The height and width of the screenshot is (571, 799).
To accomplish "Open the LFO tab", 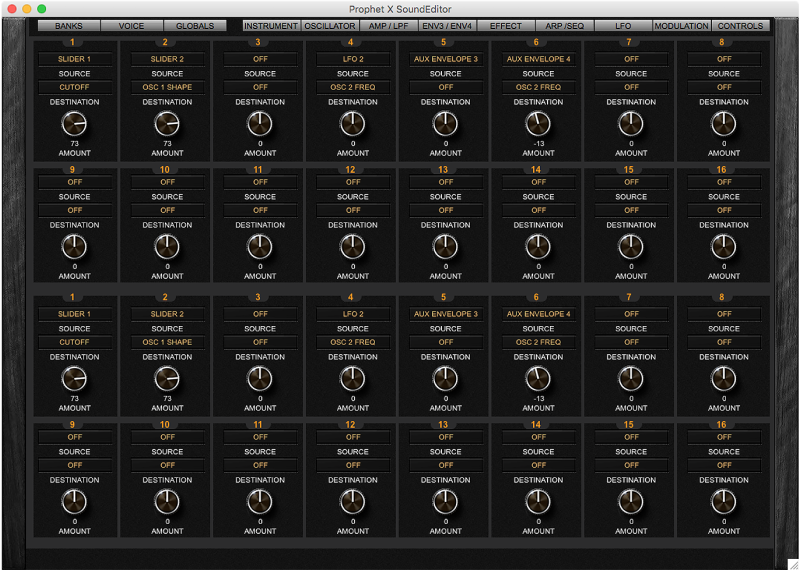I will click(623, 26).
